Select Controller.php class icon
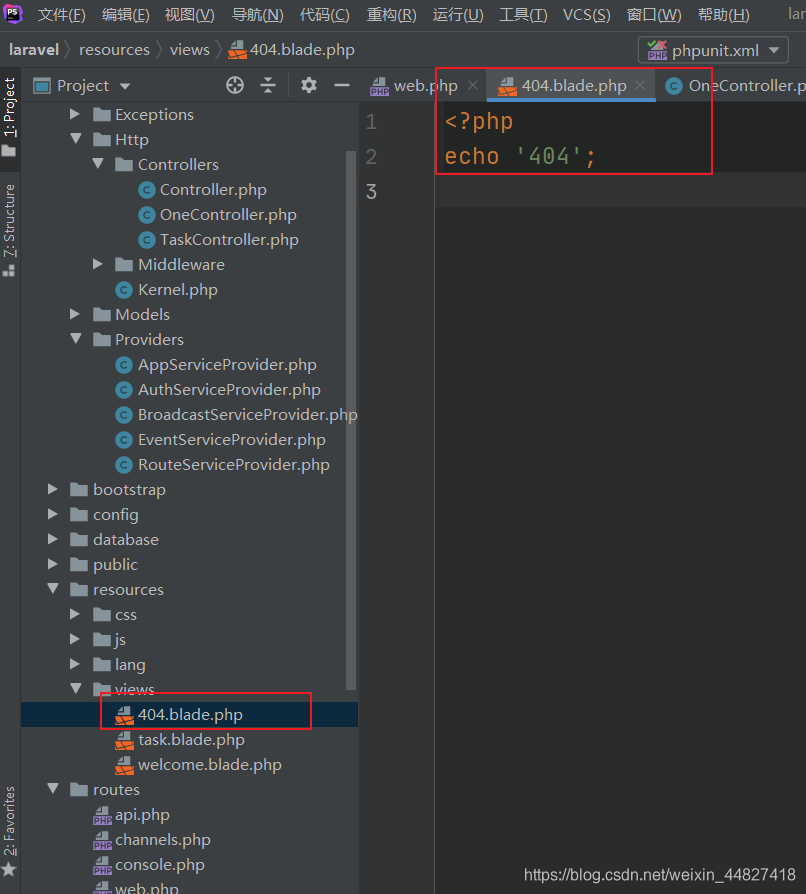This screenshot has height=894, width=806. coord(147,190)
